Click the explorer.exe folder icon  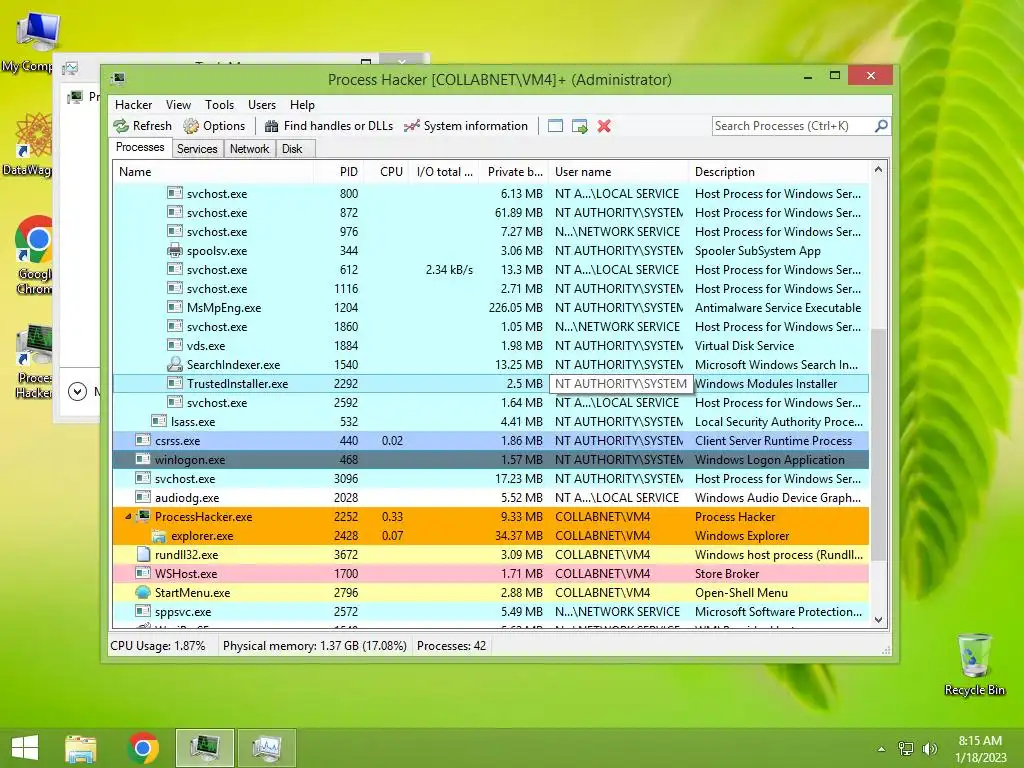159,536
